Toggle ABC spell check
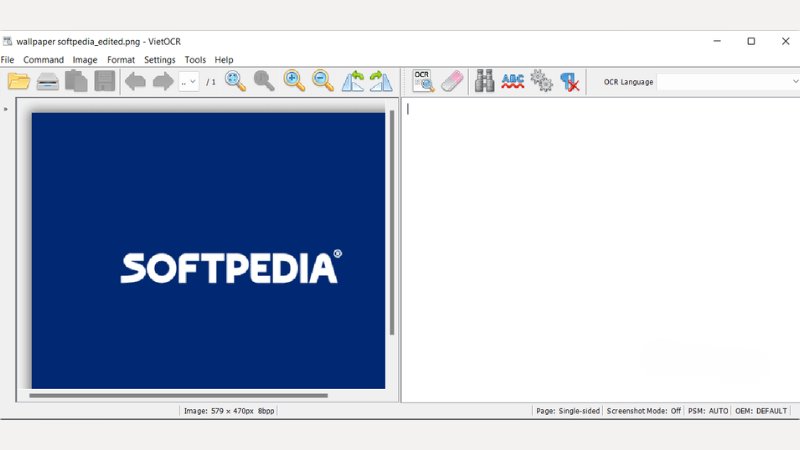800x450 pixels. coord(513,81)
